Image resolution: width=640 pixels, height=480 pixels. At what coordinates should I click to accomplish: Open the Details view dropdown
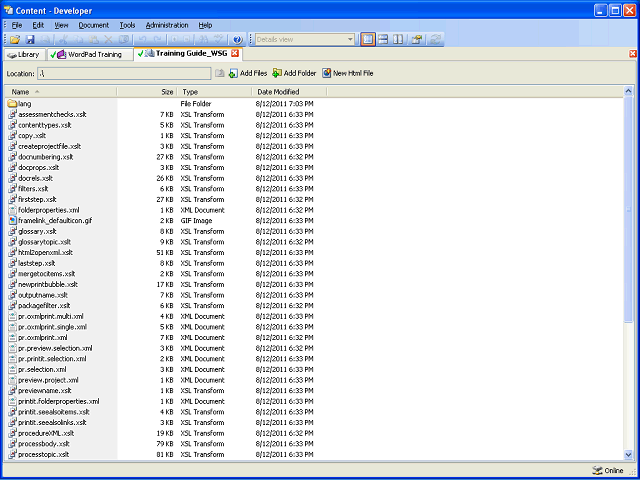(x=350, y=40)
